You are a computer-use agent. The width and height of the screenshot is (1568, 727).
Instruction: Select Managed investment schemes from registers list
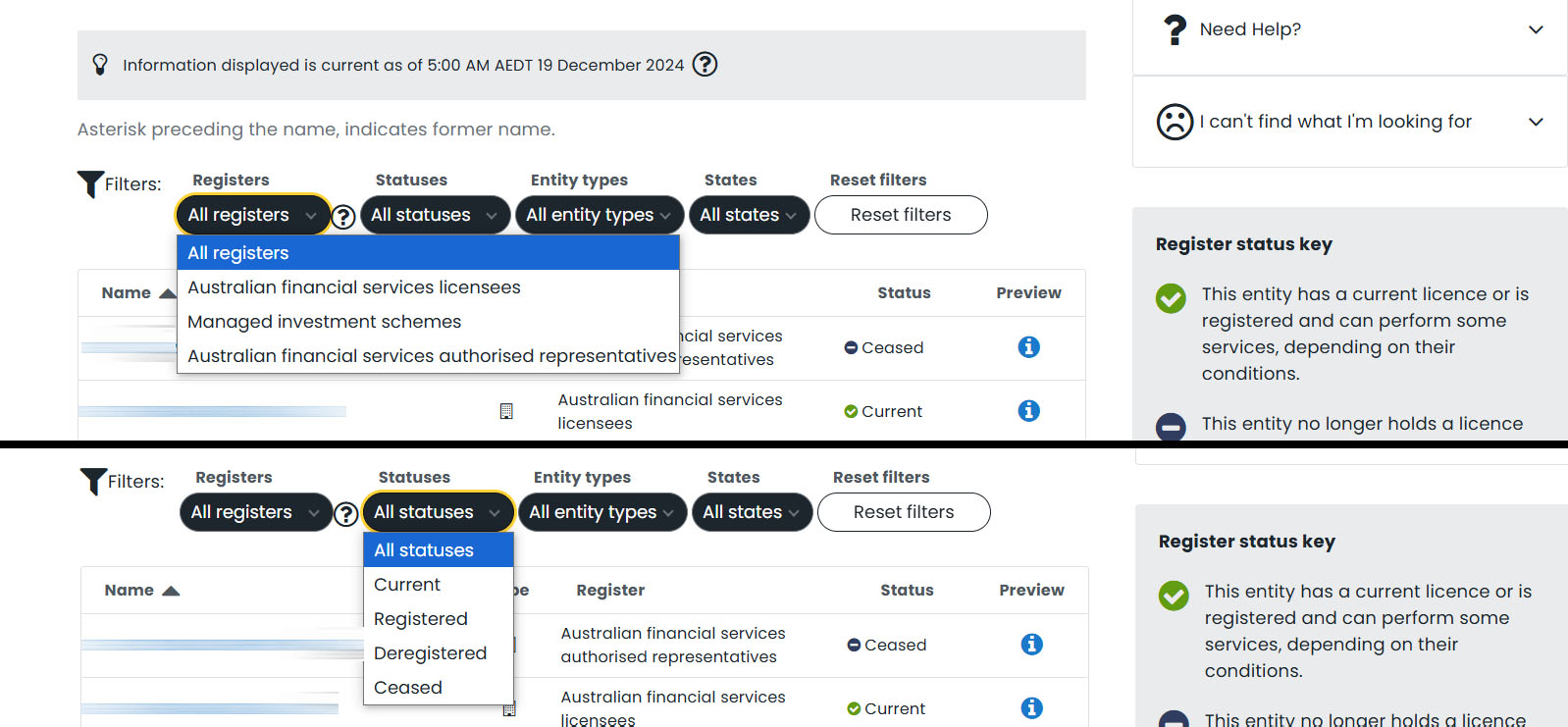coord(324,322)
